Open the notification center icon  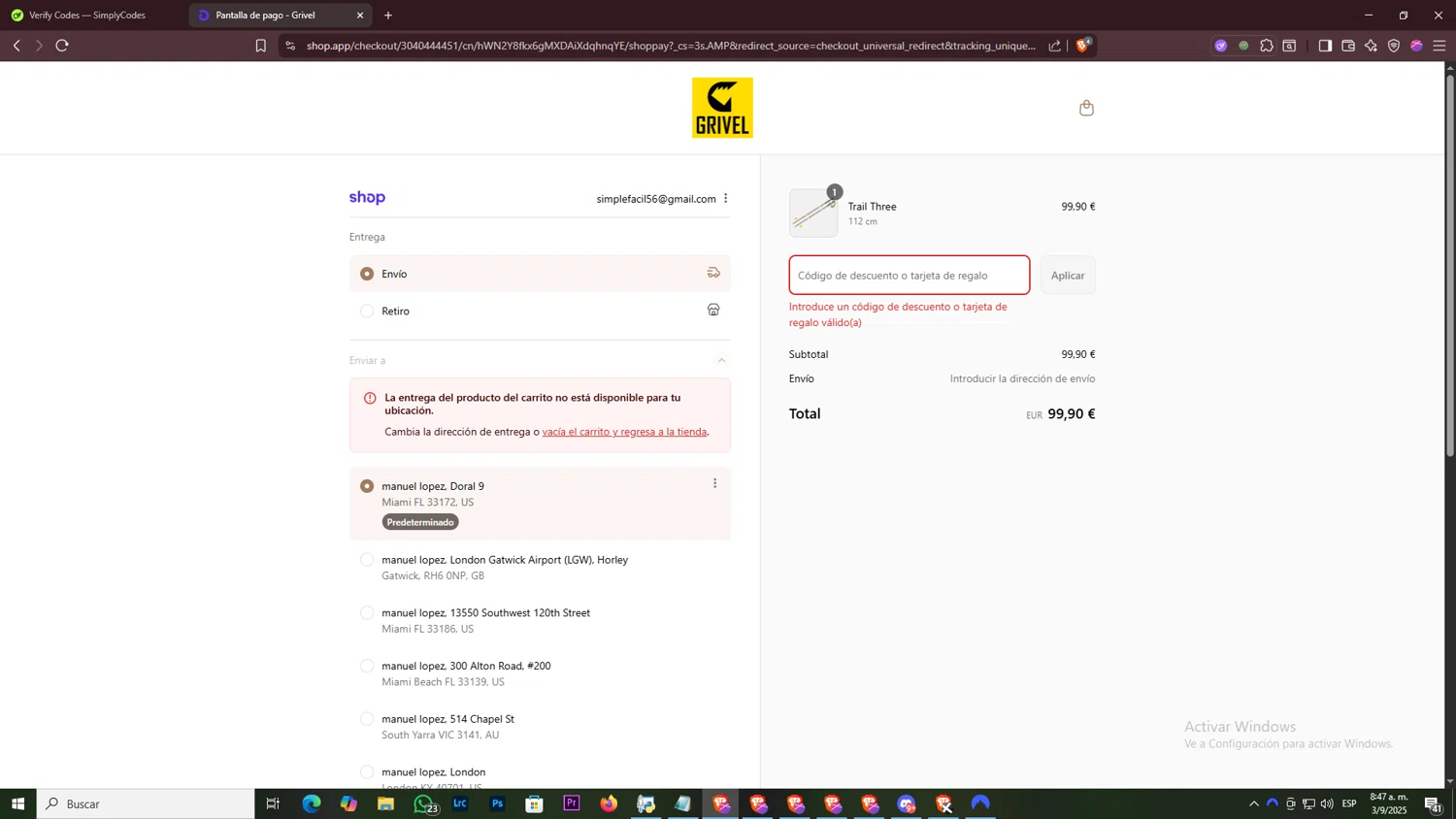coord(1434,803)
